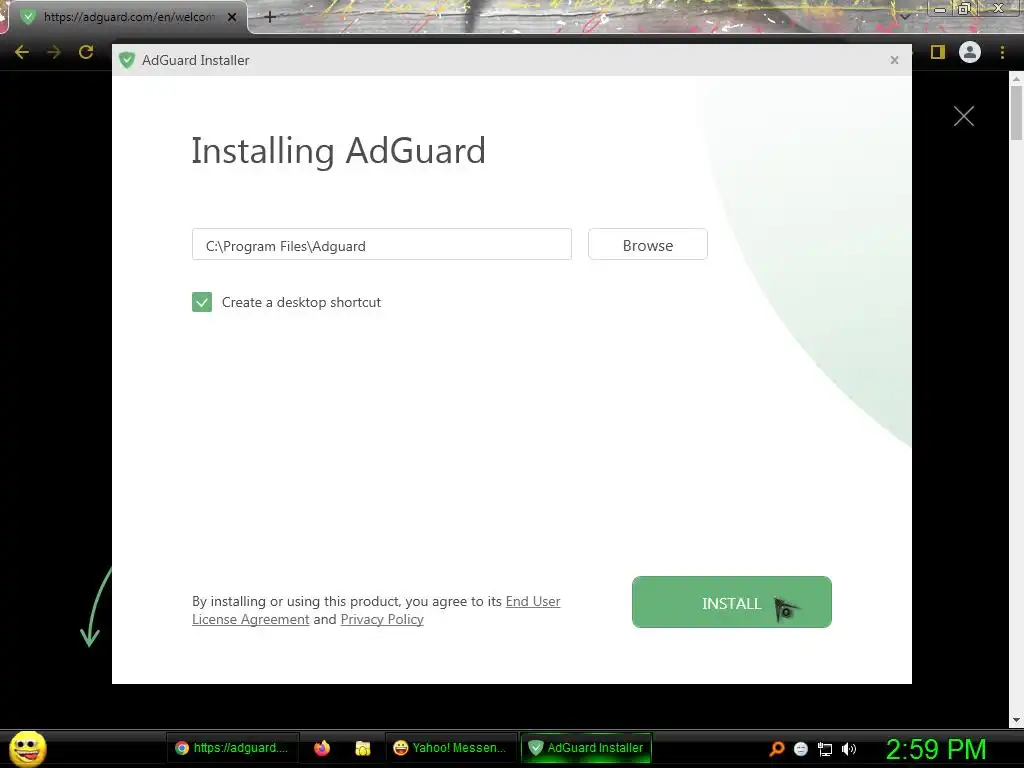Open a new browser tab
This screenshot has width=1024, height=768.
click(270, 17)
